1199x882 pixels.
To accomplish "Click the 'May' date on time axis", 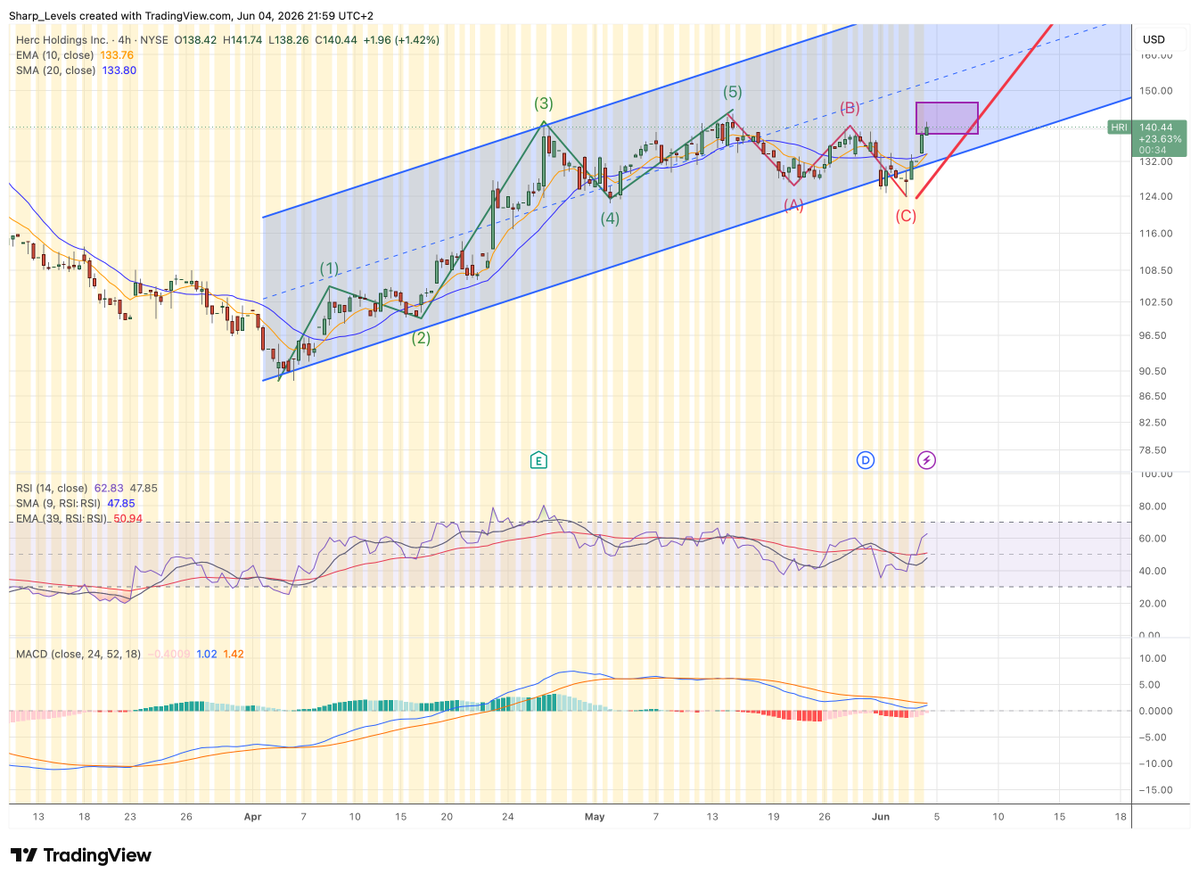I will pyautogui.click(x=594, y=816).
